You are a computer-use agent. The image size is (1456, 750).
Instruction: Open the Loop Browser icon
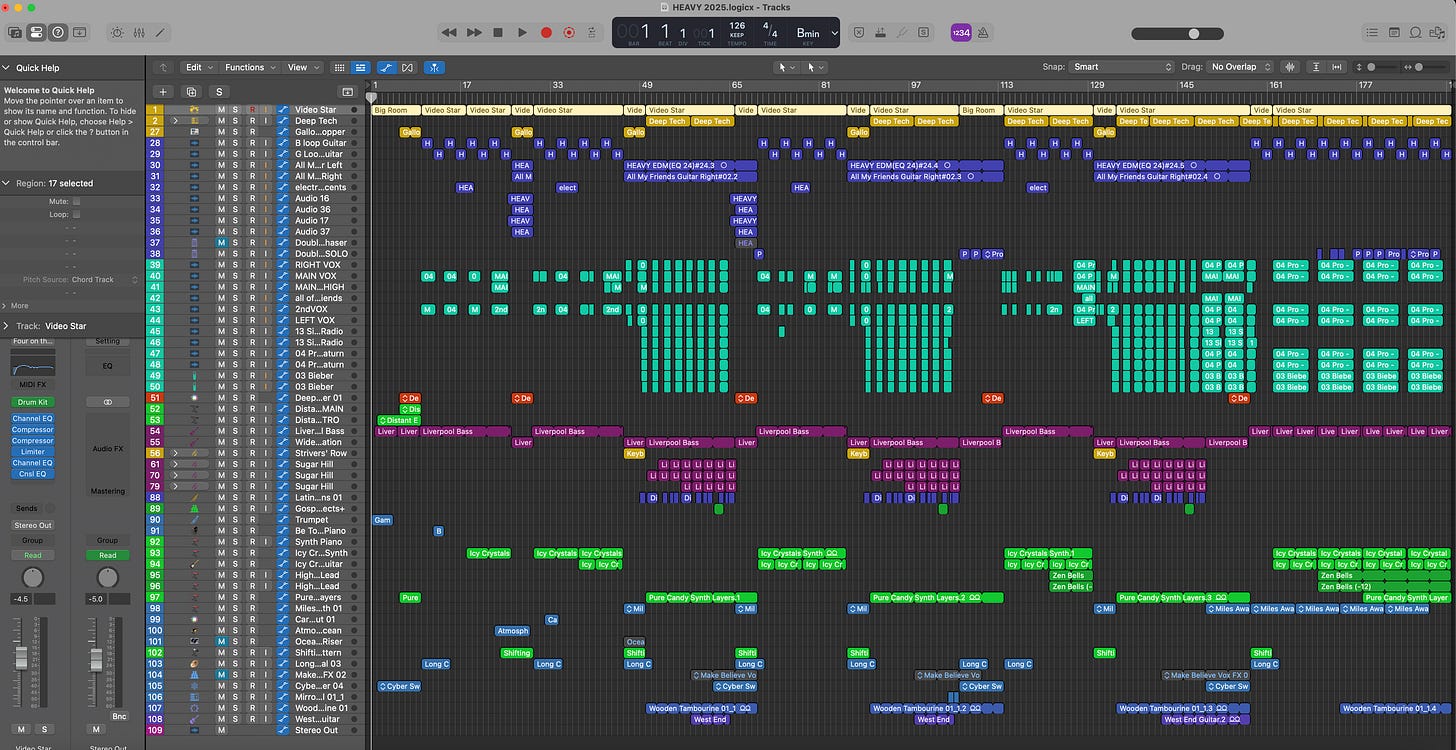1417,32
